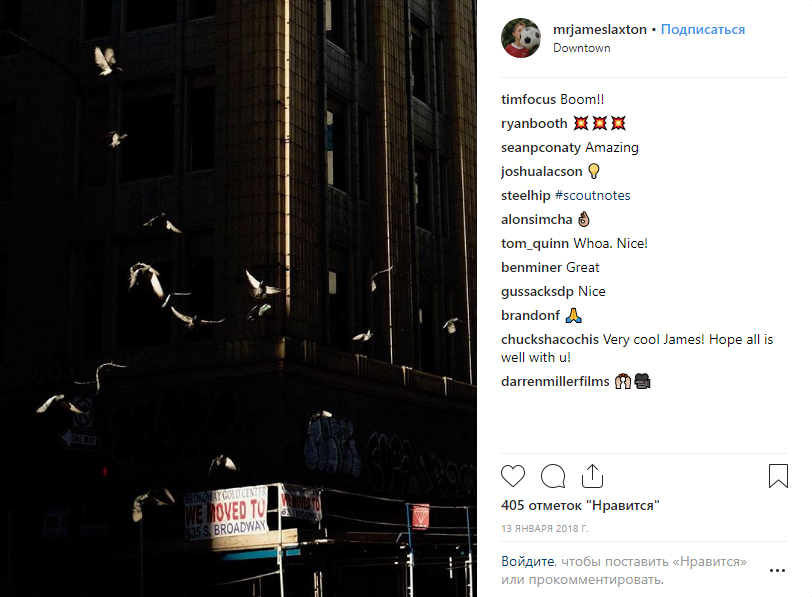Viewport: 812px width, 597px height.
Task: Show who liked via 405 отметок
Action: pyautogui.click(x=580, y=505)
